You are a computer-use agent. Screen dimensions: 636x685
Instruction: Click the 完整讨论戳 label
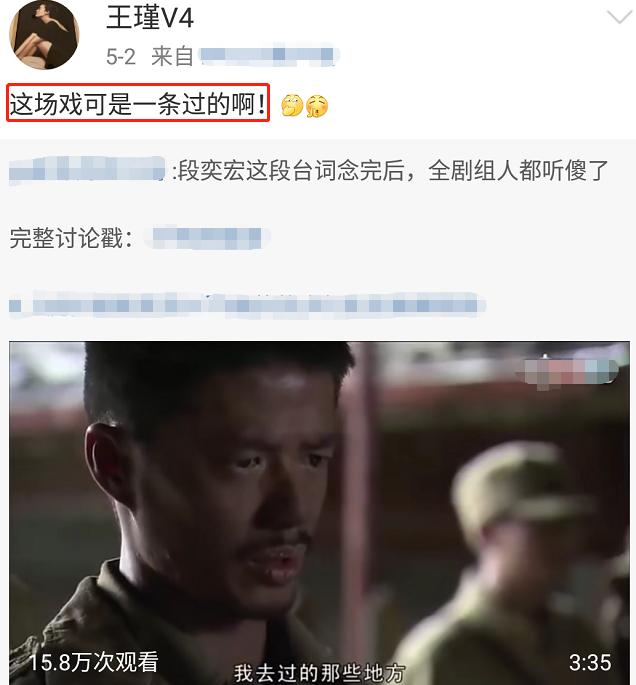(x=71, y=239)
